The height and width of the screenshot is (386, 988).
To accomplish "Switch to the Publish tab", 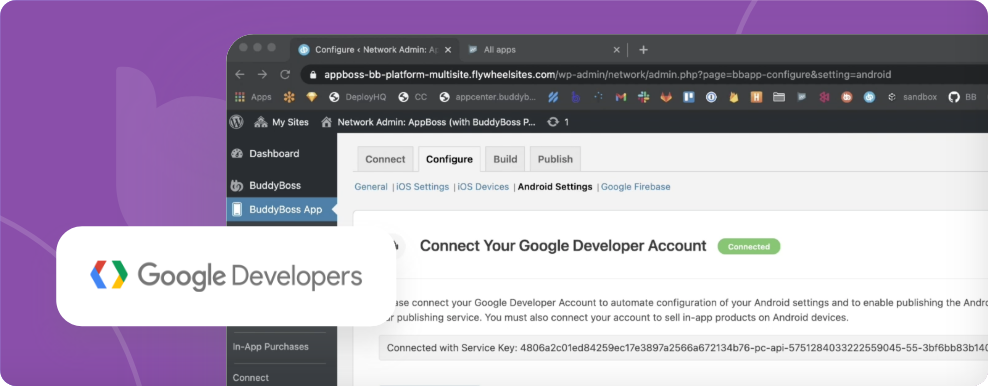I will coord(555,159).
